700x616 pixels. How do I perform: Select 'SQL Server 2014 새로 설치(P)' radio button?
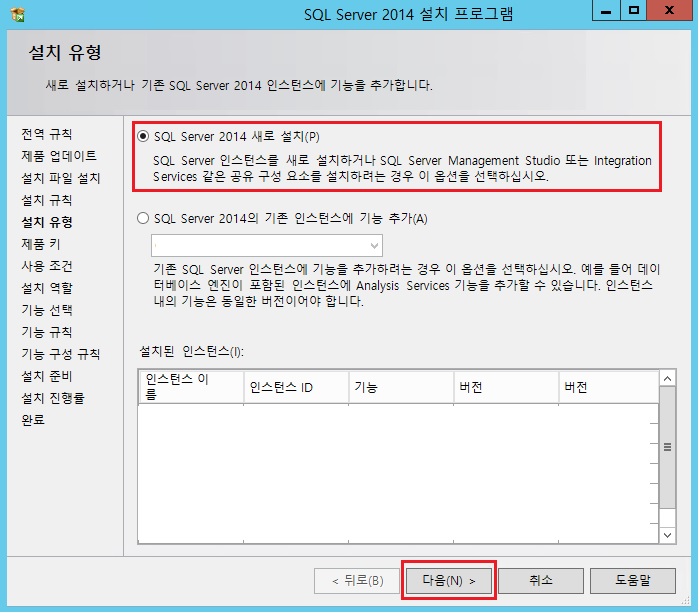[x=143, y=136]
